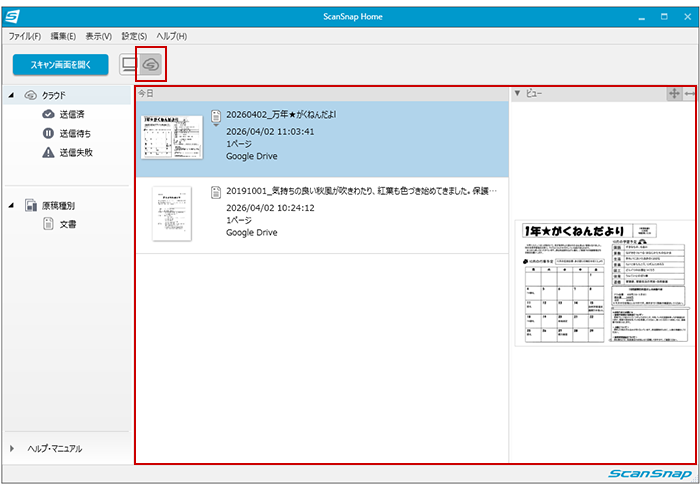The height and width of the screenshot is (490, 700).
Task: Select title 20260402_万年★がくねんだよI
Action: point(281,115)
